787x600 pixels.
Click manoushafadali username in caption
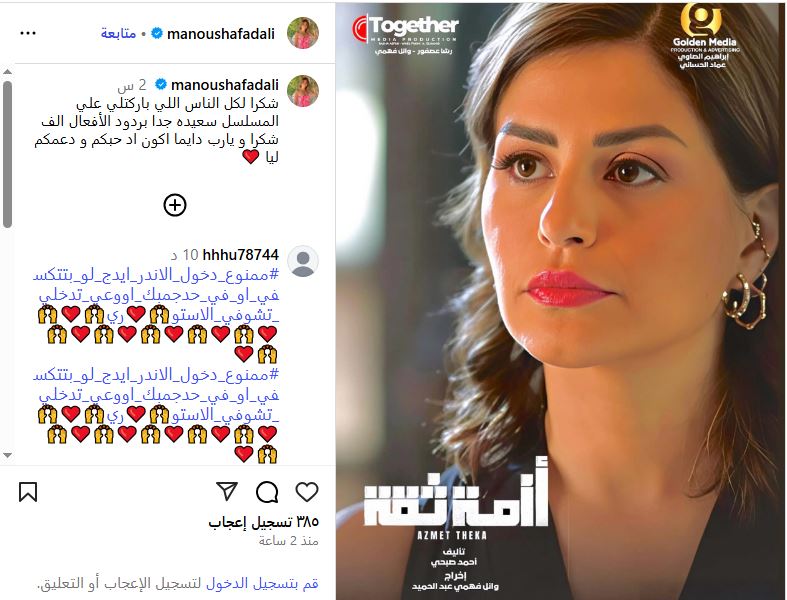[225, 85]
